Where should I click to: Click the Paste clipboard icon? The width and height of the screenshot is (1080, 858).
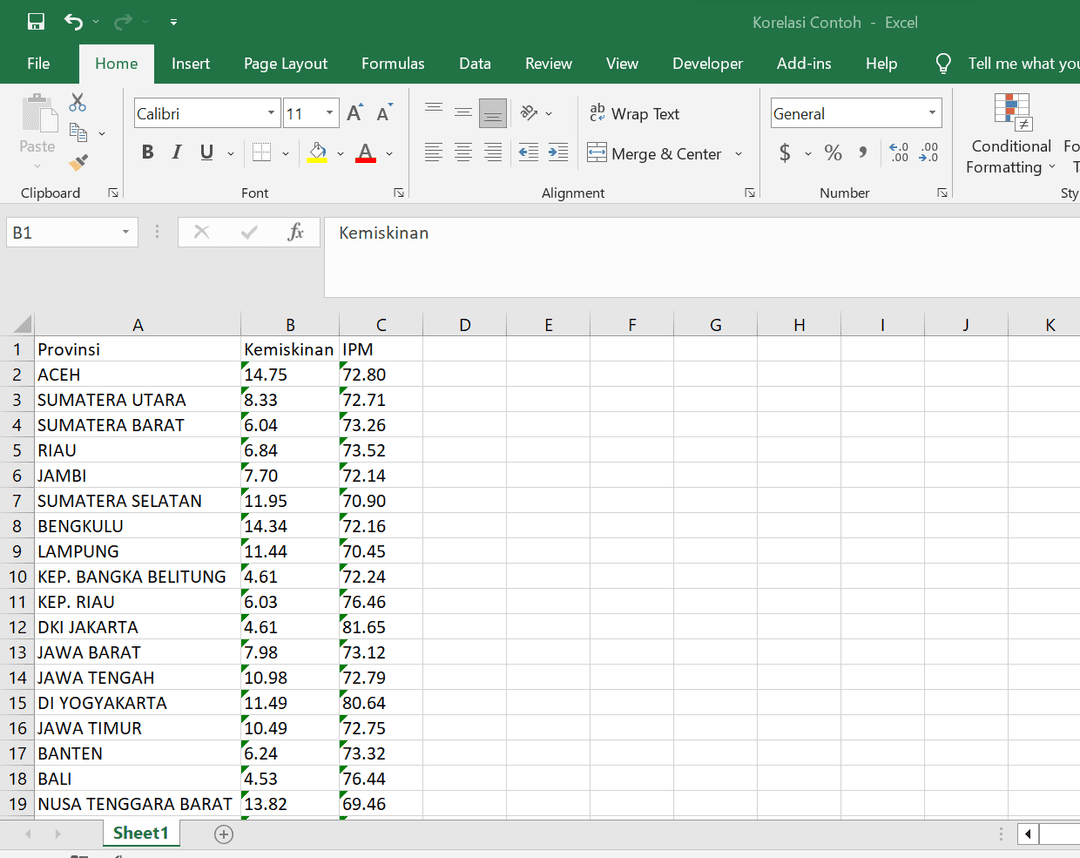click(x=38, y=114)
